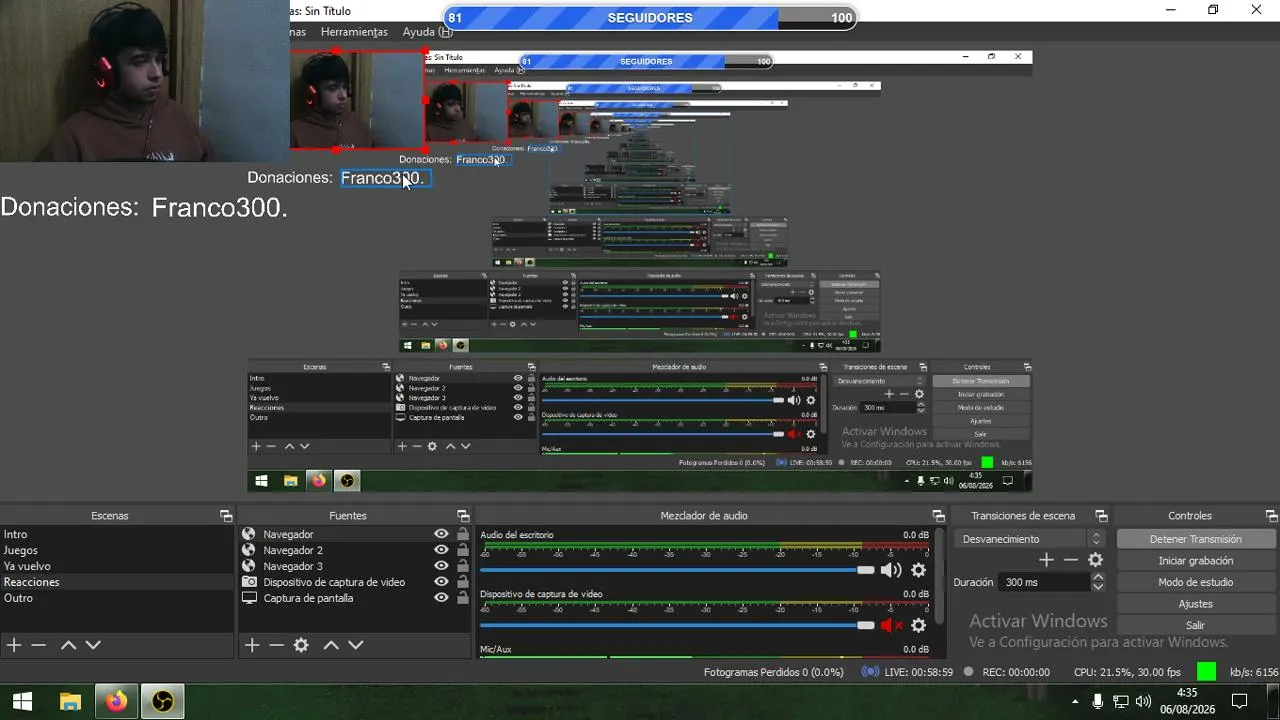The image size is (1280, 720).
Task: Move the selected source down in the Fuentes list
Action: coord(355,645)
